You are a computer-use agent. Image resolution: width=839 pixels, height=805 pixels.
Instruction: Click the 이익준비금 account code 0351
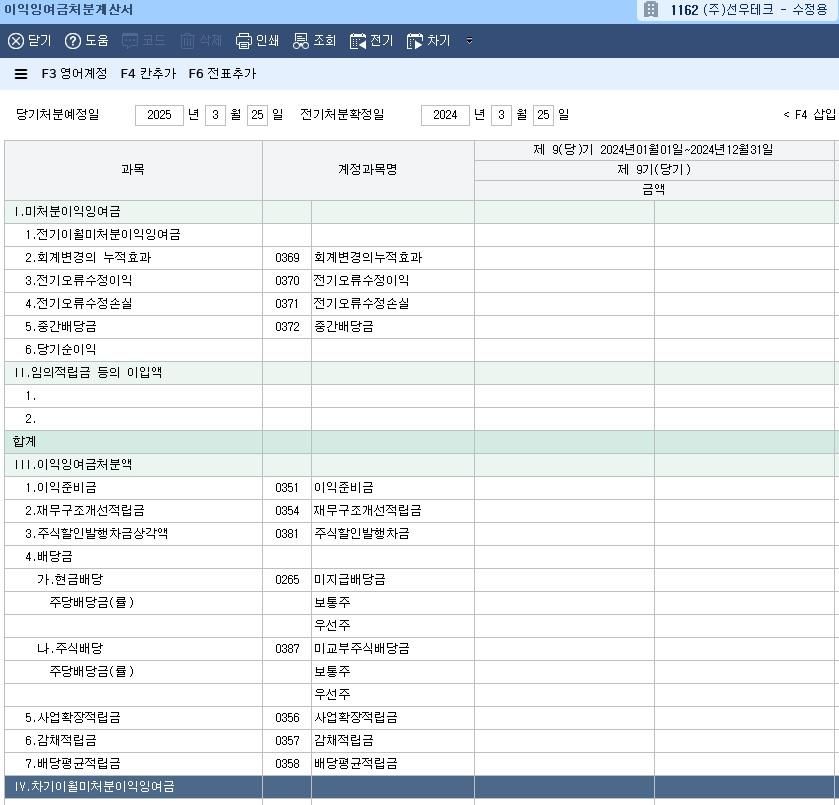[287, 488]
